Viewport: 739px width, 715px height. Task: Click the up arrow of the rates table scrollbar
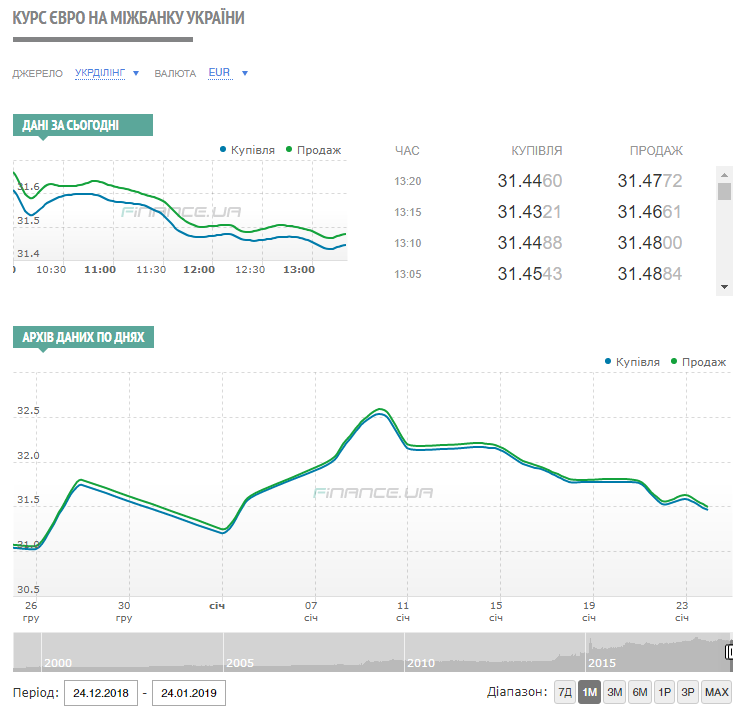tap(725, 174)
